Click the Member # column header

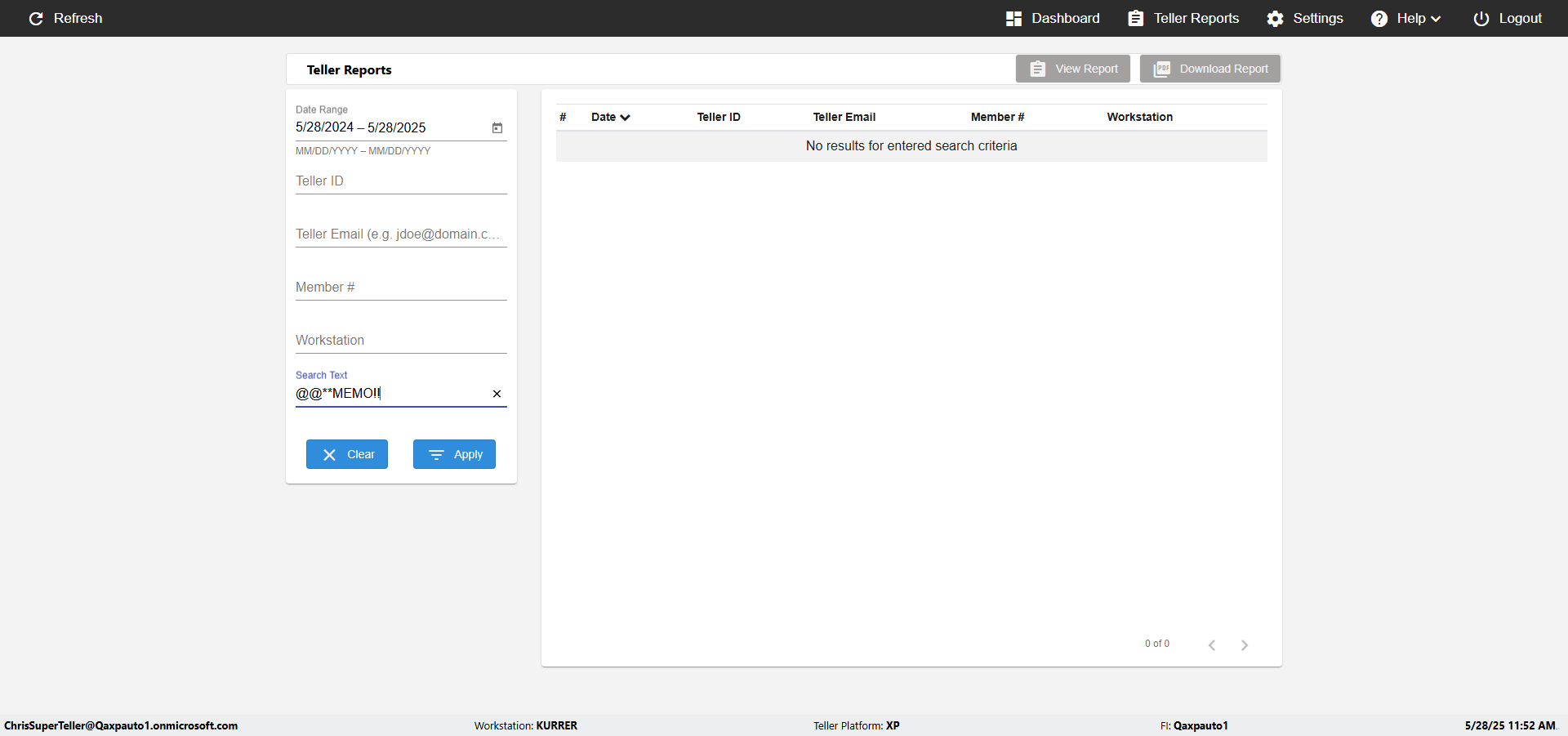pos(997,117)
